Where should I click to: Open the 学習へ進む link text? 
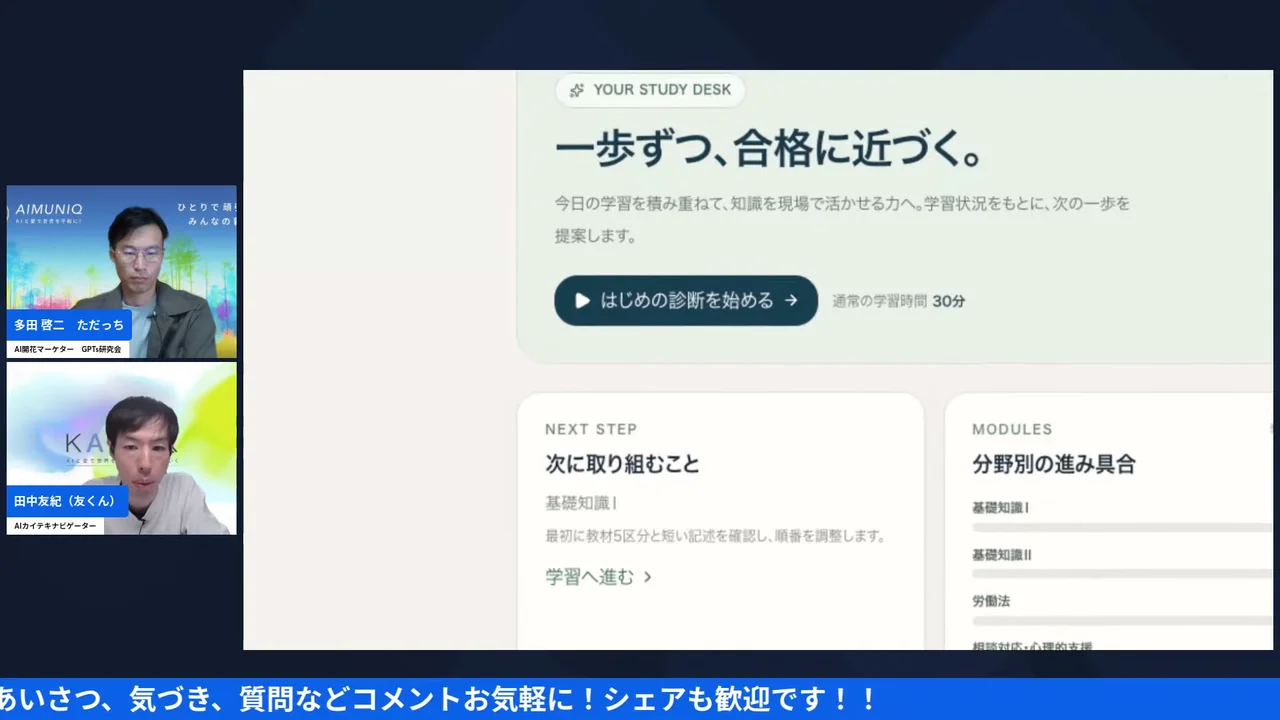pyautogui.click(x=590, y=576)
